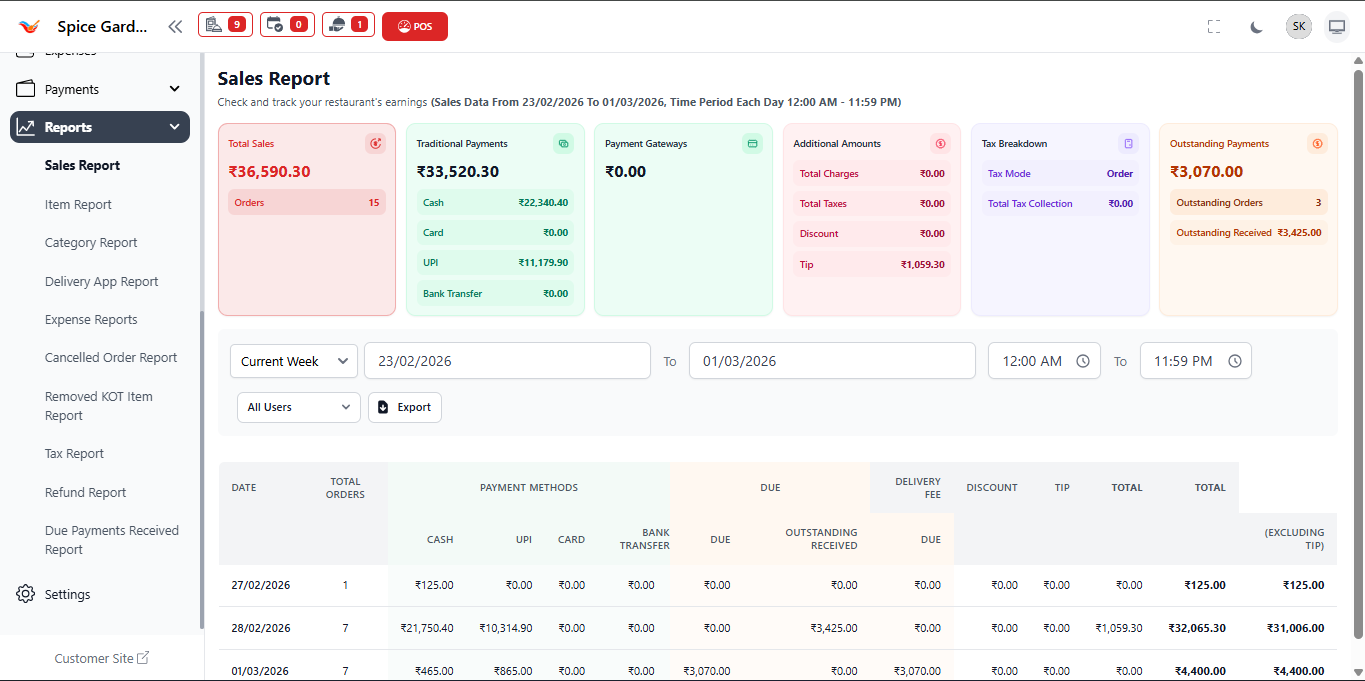Open the All Users dropdown

(x=298, y=407)
